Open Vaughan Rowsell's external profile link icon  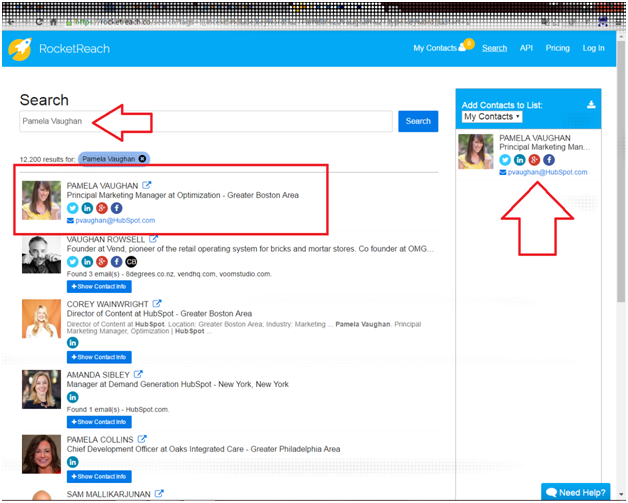pyautogui.click(x=153, y=239)
